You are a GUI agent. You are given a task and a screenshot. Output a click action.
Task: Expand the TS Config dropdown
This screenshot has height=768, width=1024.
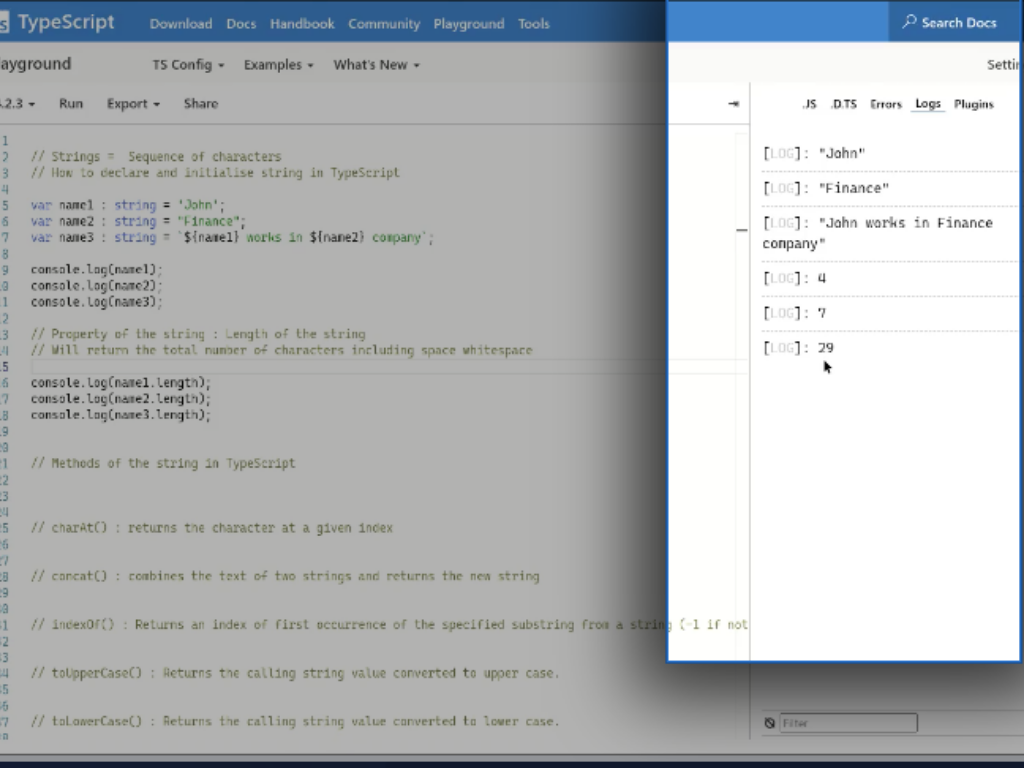pyautogui.click(x=188, y=64)
